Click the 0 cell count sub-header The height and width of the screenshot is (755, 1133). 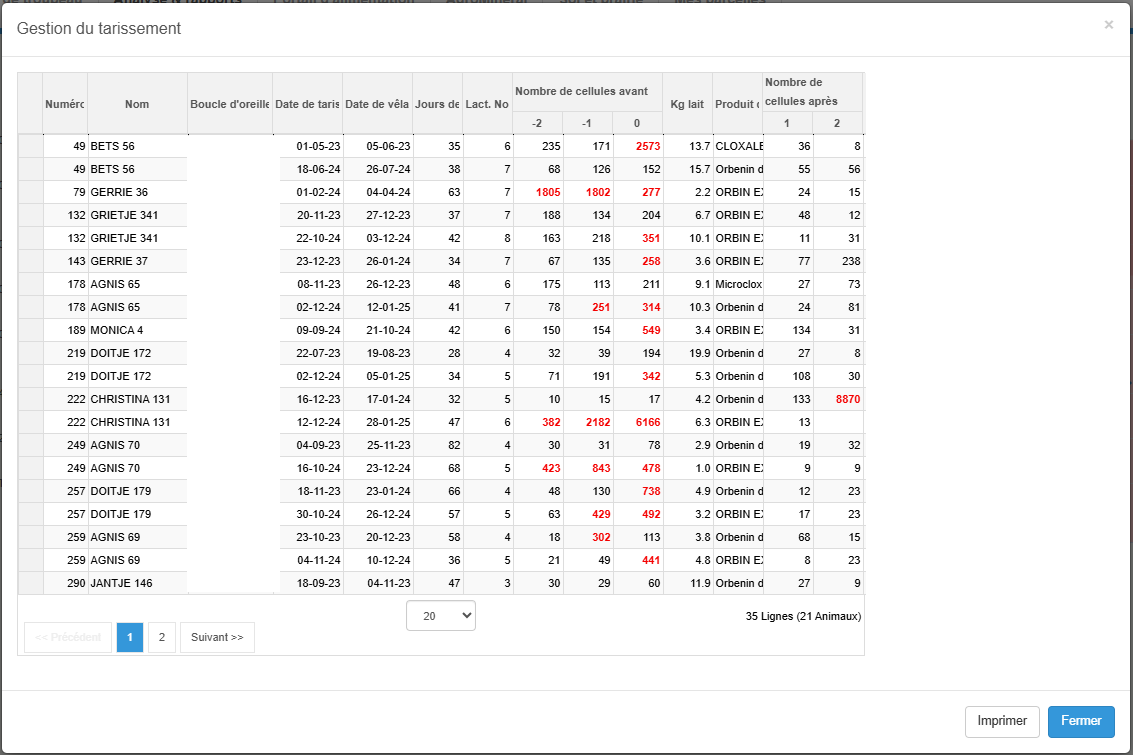(x=637, y=123)
